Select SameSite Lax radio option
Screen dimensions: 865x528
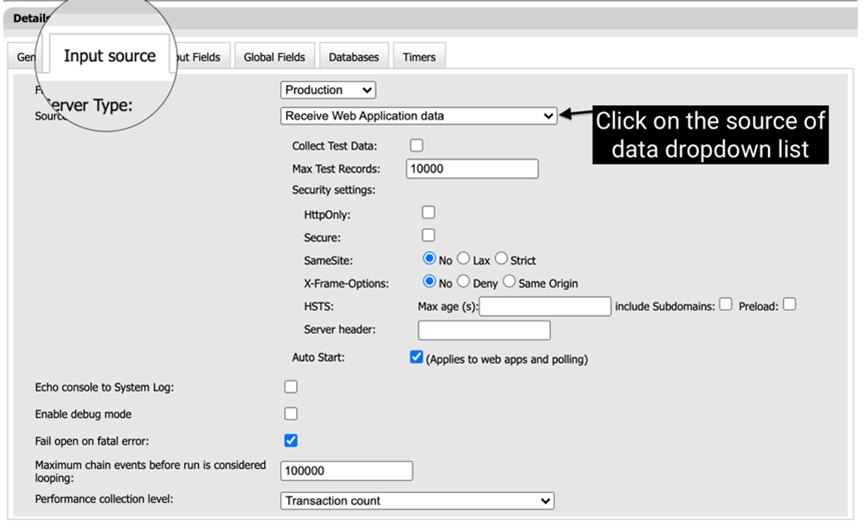point(464,260)
